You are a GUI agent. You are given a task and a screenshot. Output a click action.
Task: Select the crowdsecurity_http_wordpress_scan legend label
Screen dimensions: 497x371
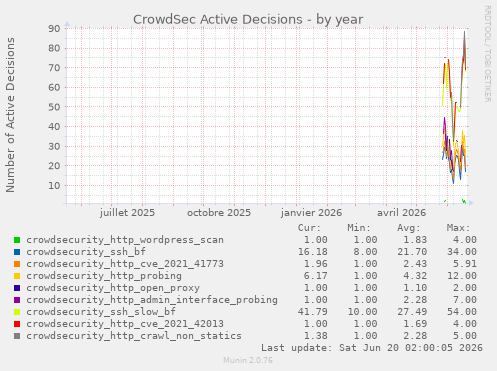(x=125, y=240)
